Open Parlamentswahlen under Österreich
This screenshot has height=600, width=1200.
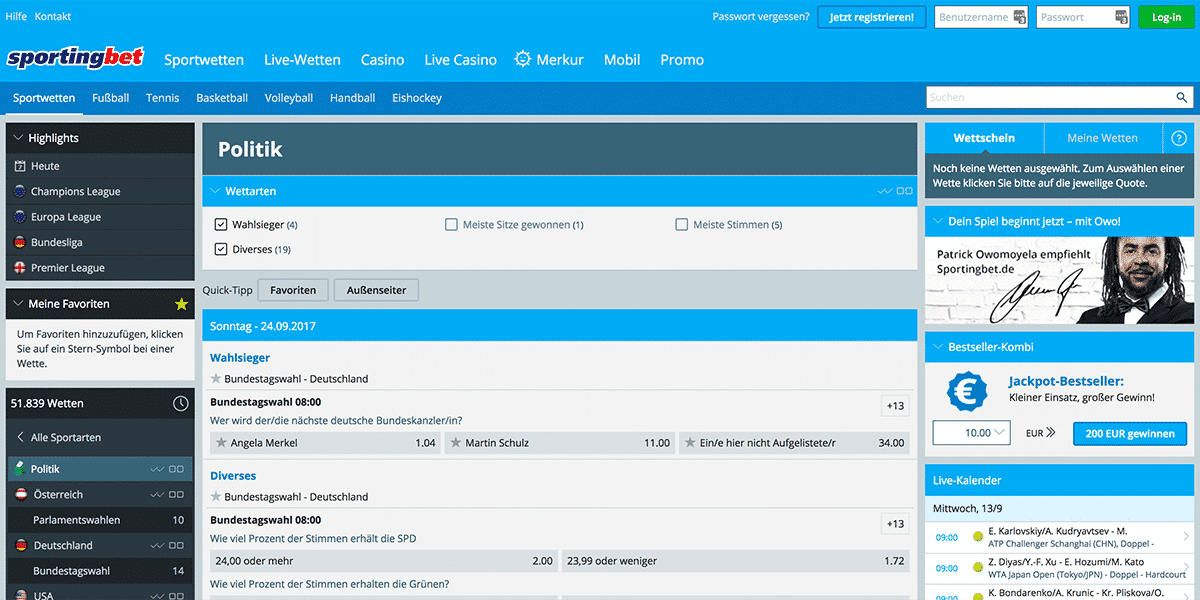(x=100, y=520)
